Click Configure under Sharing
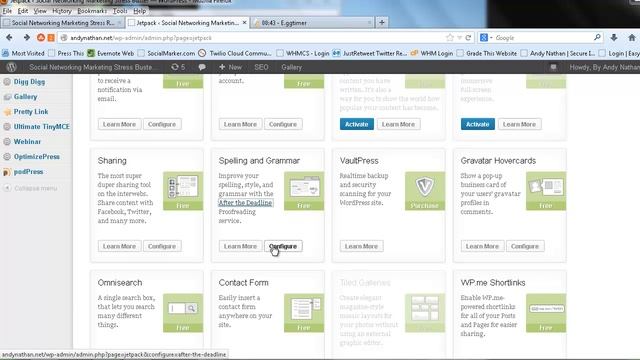Image resolution: width=640 pixels, height=360 pixels. (x=162, y=246)
